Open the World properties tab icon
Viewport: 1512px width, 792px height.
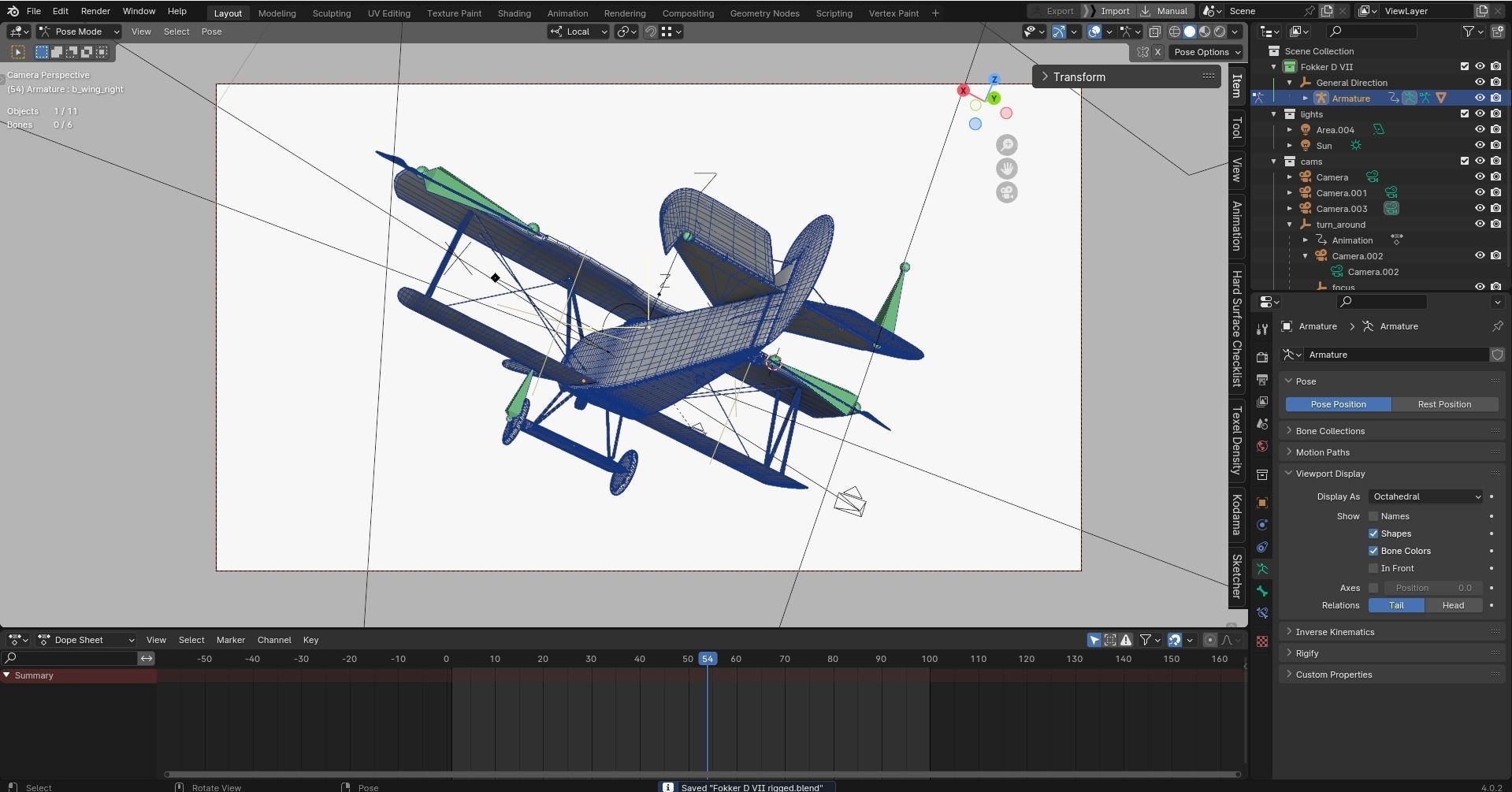pyautogui.click(x=1262, y=446)
